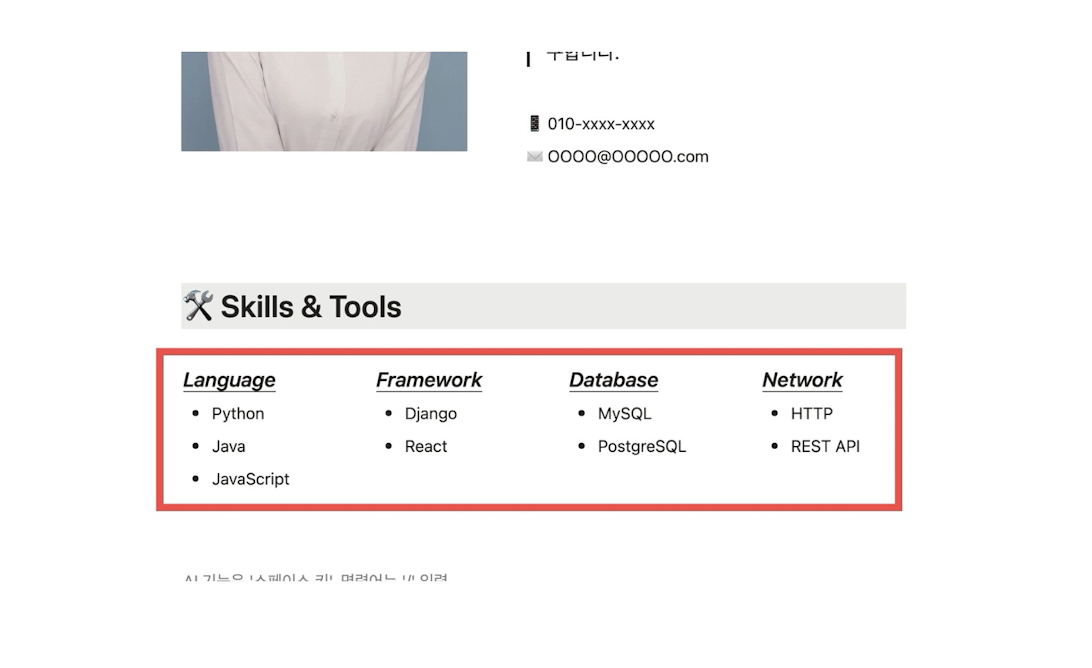This screenshot has height=668, width=1092.
Task: Click the profile photo thumbnail
Action: pos(324,101)
